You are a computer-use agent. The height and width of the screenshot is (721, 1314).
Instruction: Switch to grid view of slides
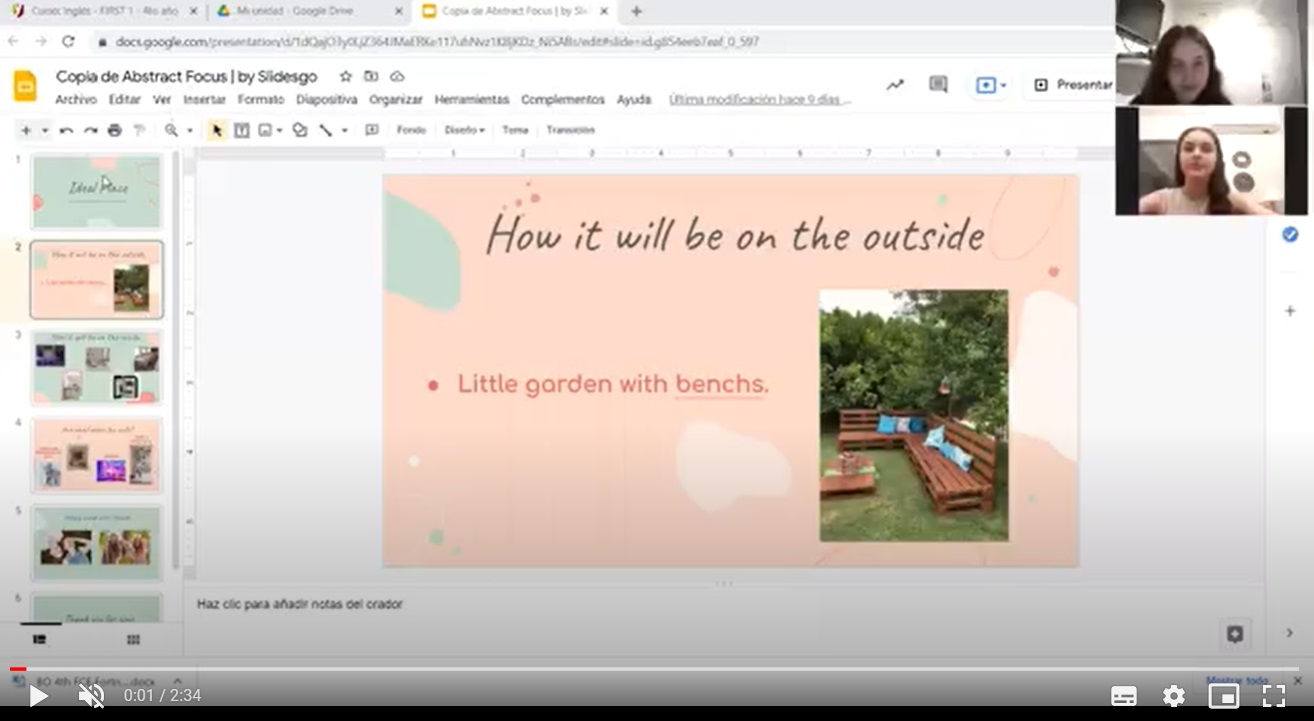click(x=133, y=640)
